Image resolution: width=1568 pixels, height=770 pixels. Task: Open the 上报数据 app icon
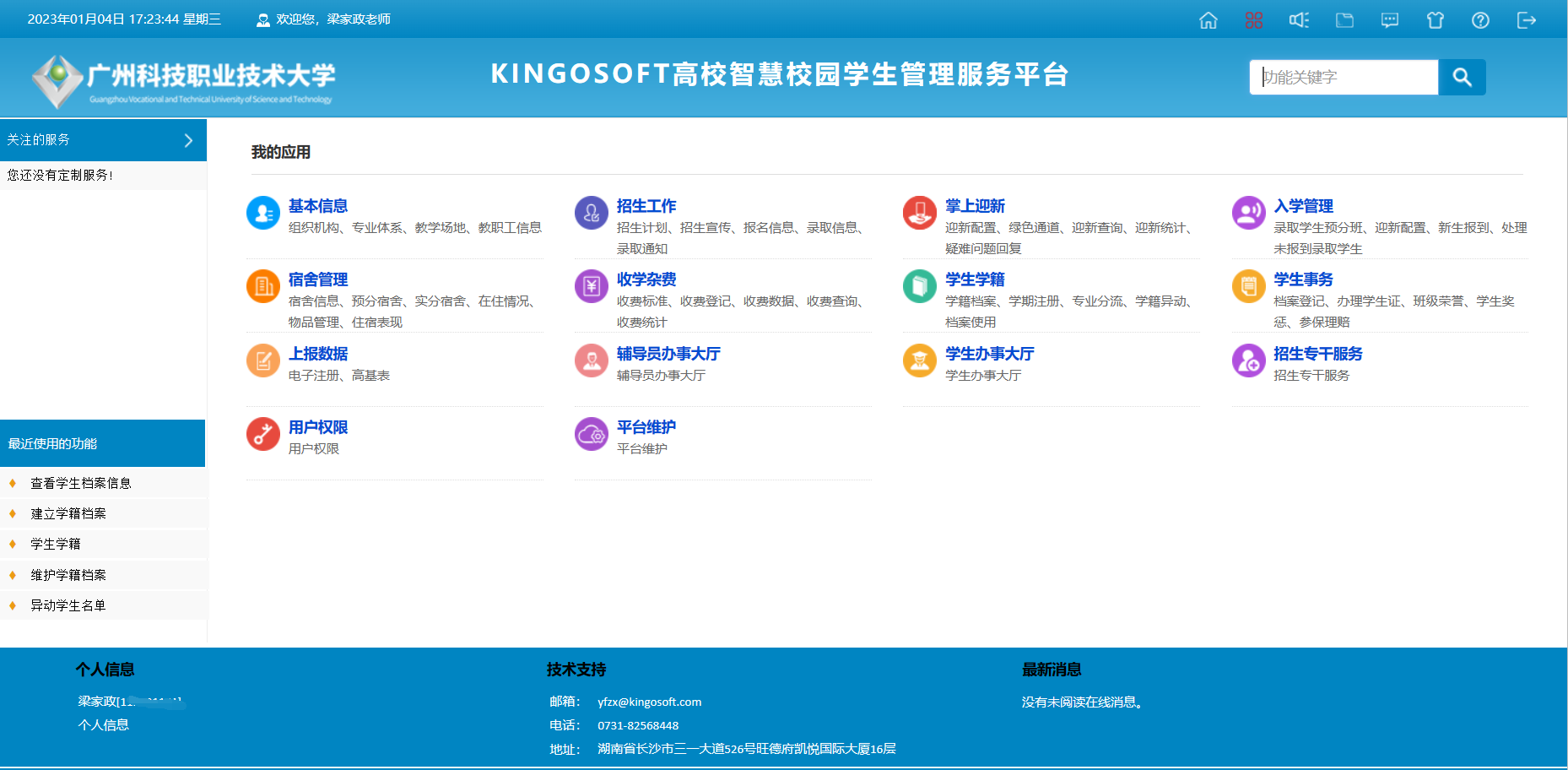(263, 361)
